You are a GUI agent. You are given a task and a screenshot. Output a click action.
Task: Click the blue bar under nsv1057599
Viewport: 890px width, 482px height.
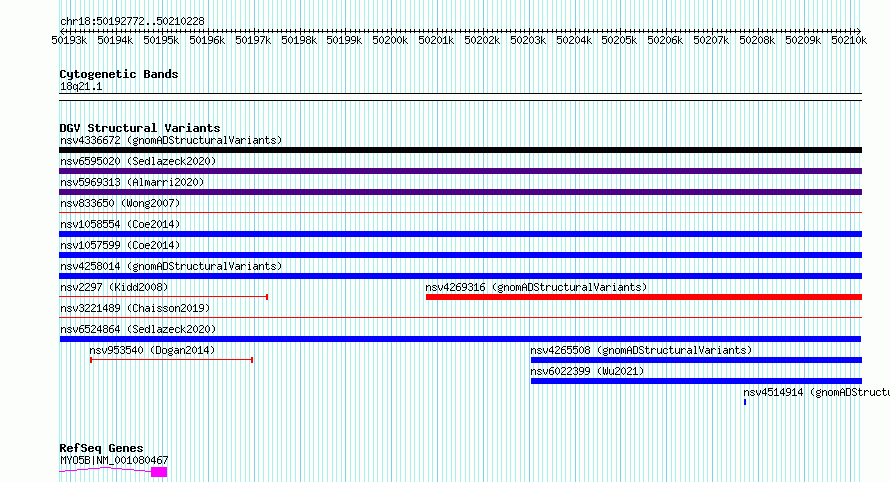click(x=460, y=255)
